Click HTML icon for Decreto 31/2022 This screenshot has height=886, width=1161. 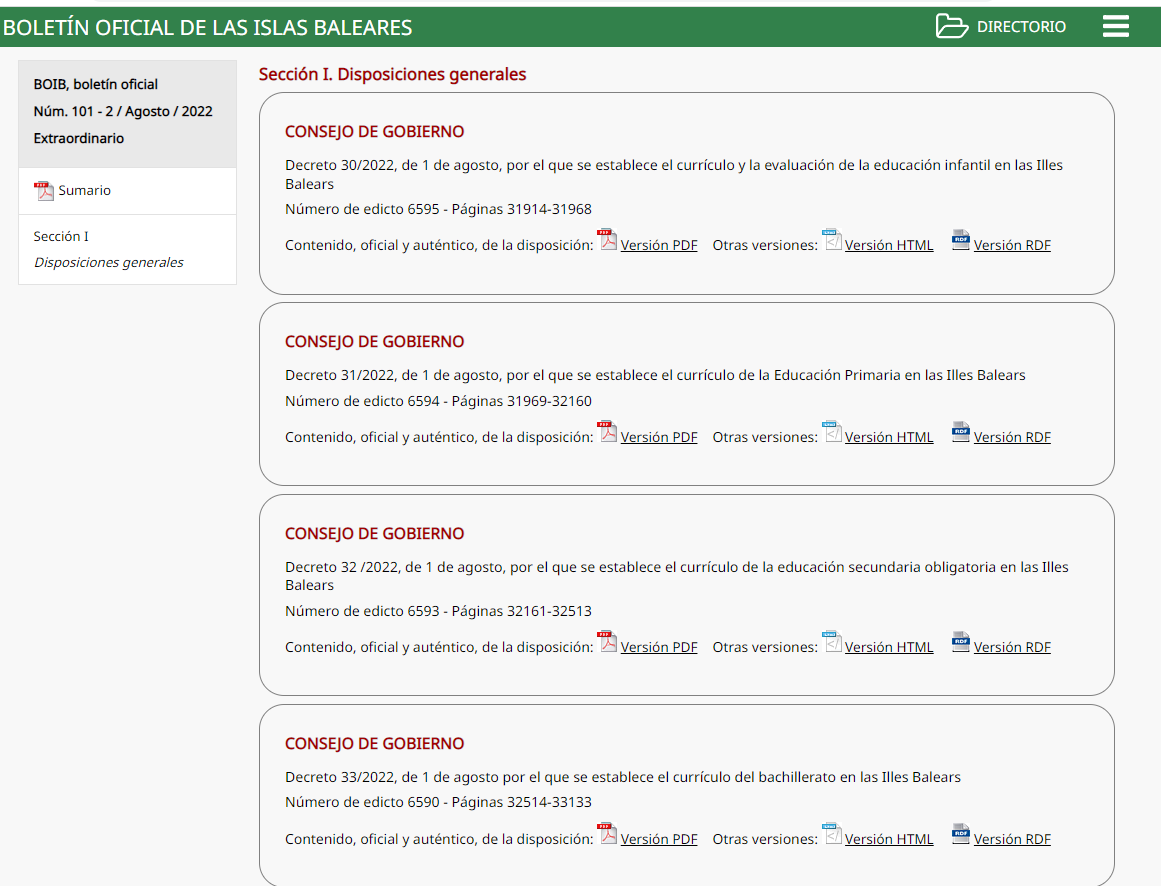tap(832, 432)
